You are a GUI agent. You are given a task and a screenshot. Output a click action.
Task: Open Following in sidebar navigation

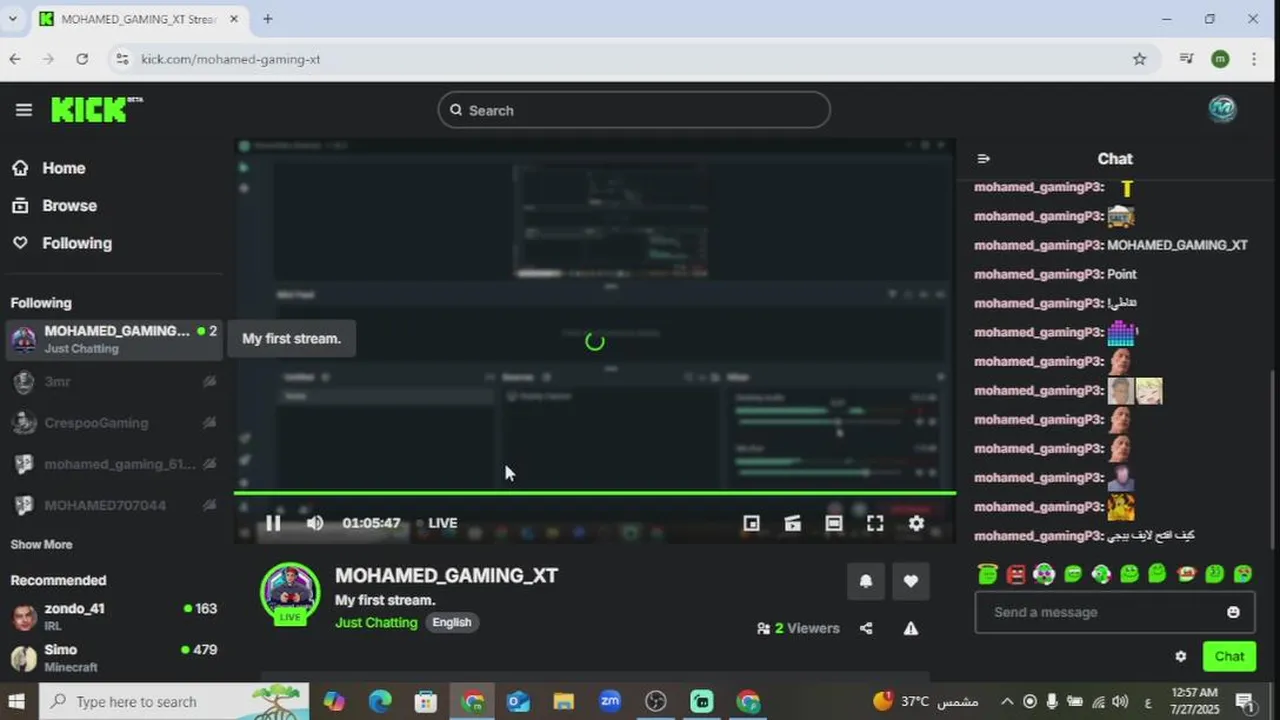pos(62,243)
